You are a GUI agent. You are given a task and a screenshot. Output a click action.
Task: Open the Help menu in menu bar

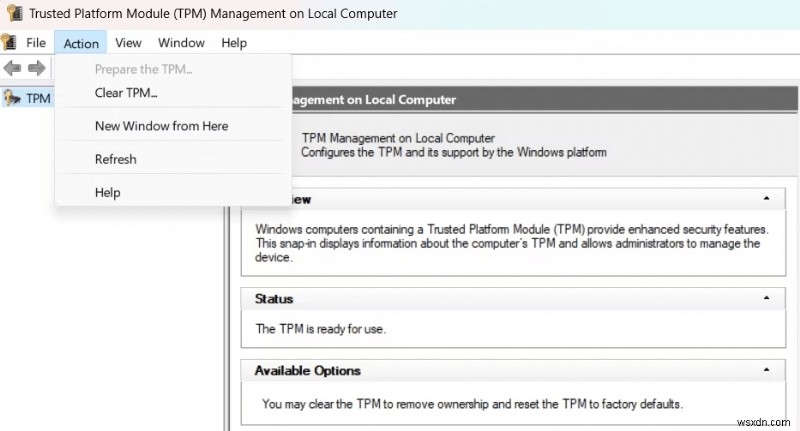[x=234, y=43]
